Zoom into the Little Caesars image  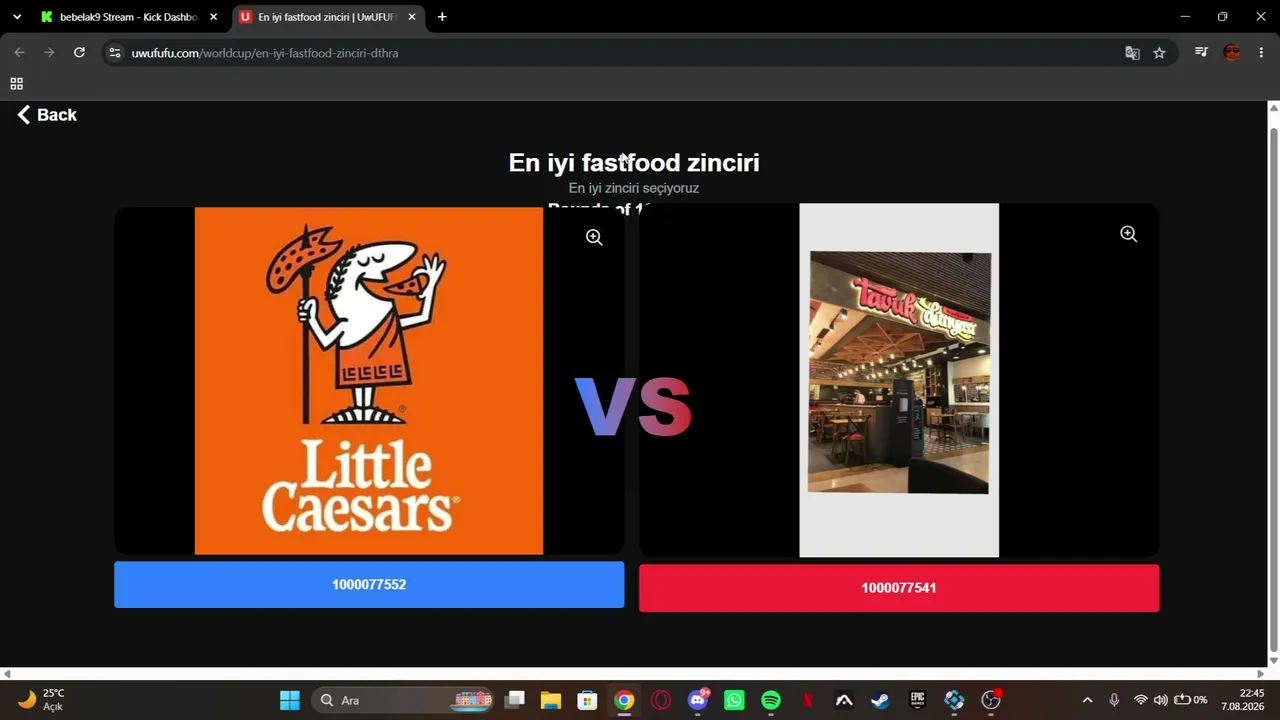[594, 237]
